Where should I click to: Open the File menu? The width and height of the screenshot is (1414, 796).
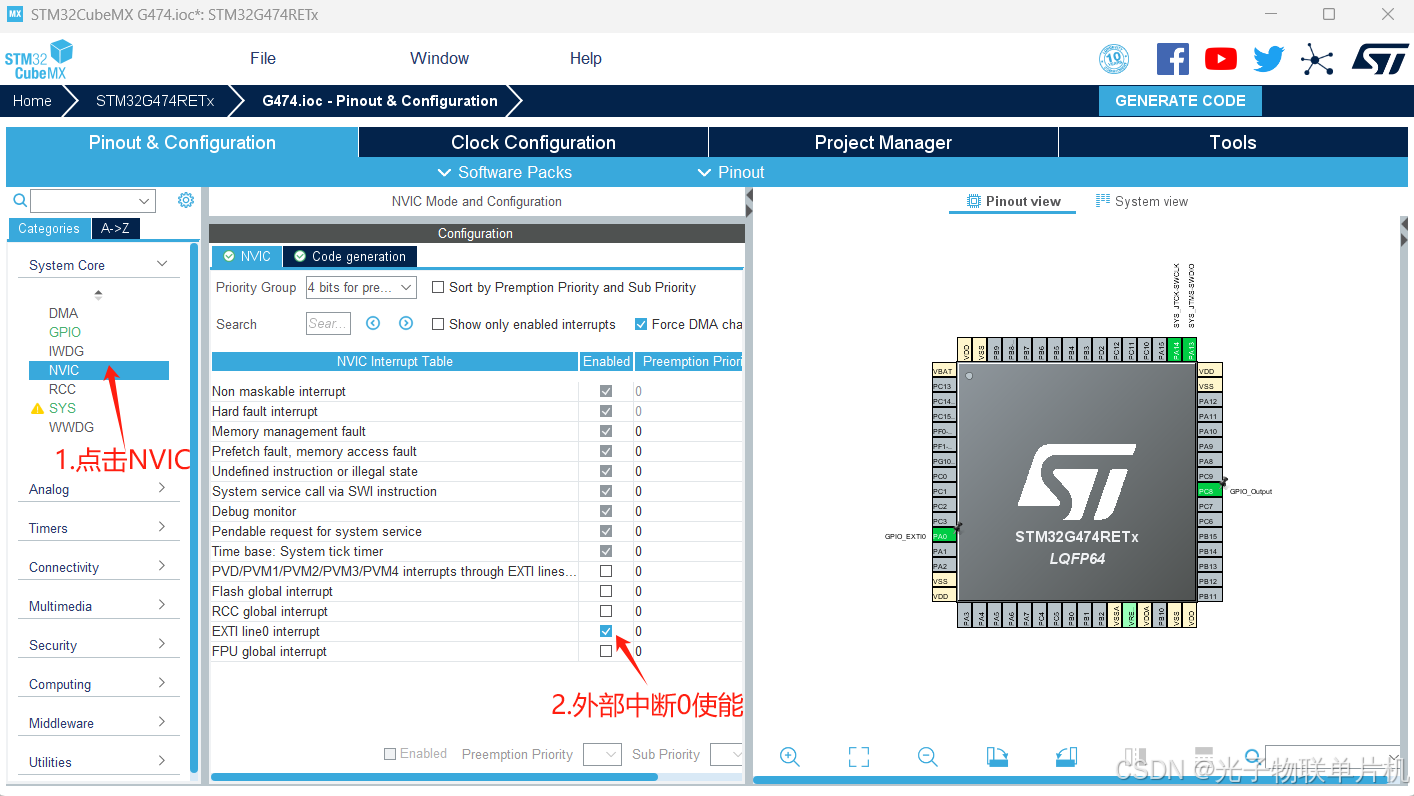tap(263, 58)
